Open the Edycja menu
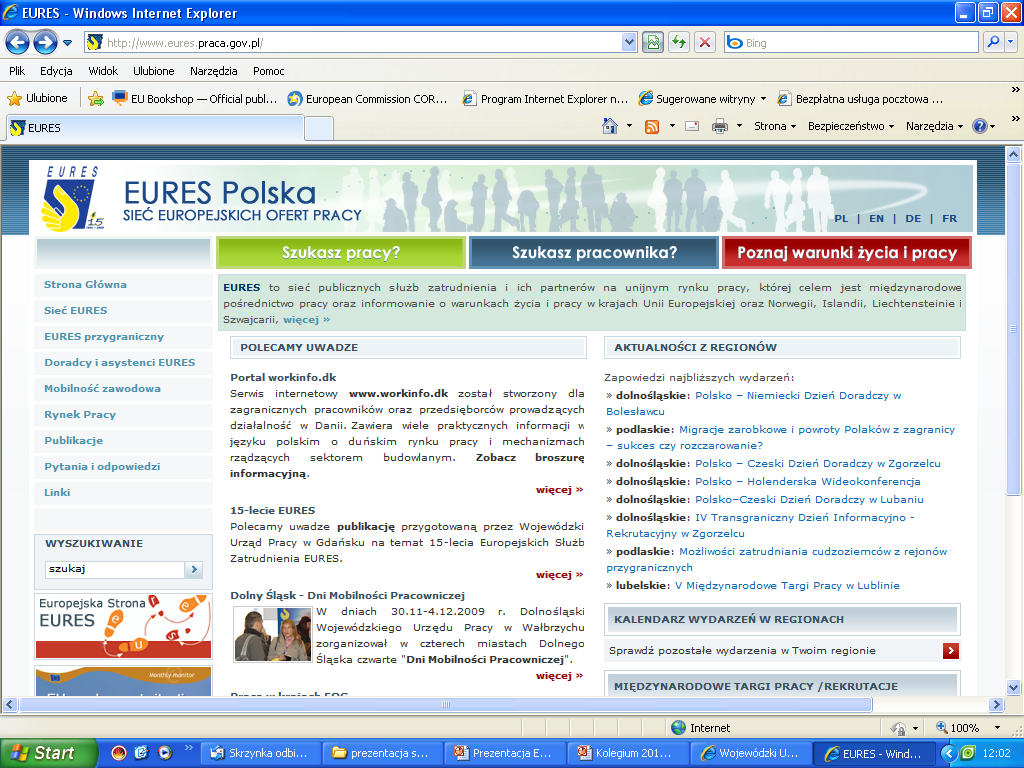Image resolution: width=1024 pixels, height=768 pixels. [56, 71]
